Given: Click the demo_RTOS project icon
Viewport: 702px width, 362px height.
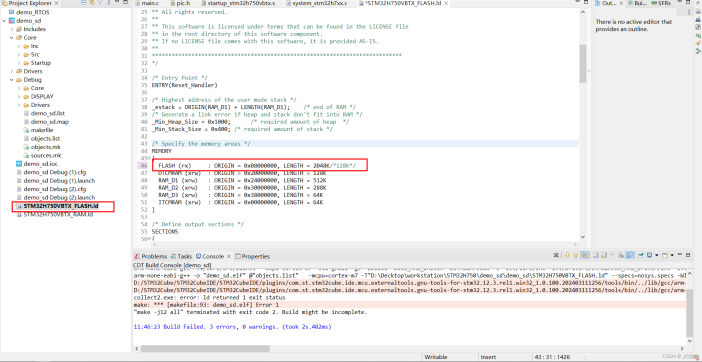Looking at the screenshot, I should click(12, 12).
